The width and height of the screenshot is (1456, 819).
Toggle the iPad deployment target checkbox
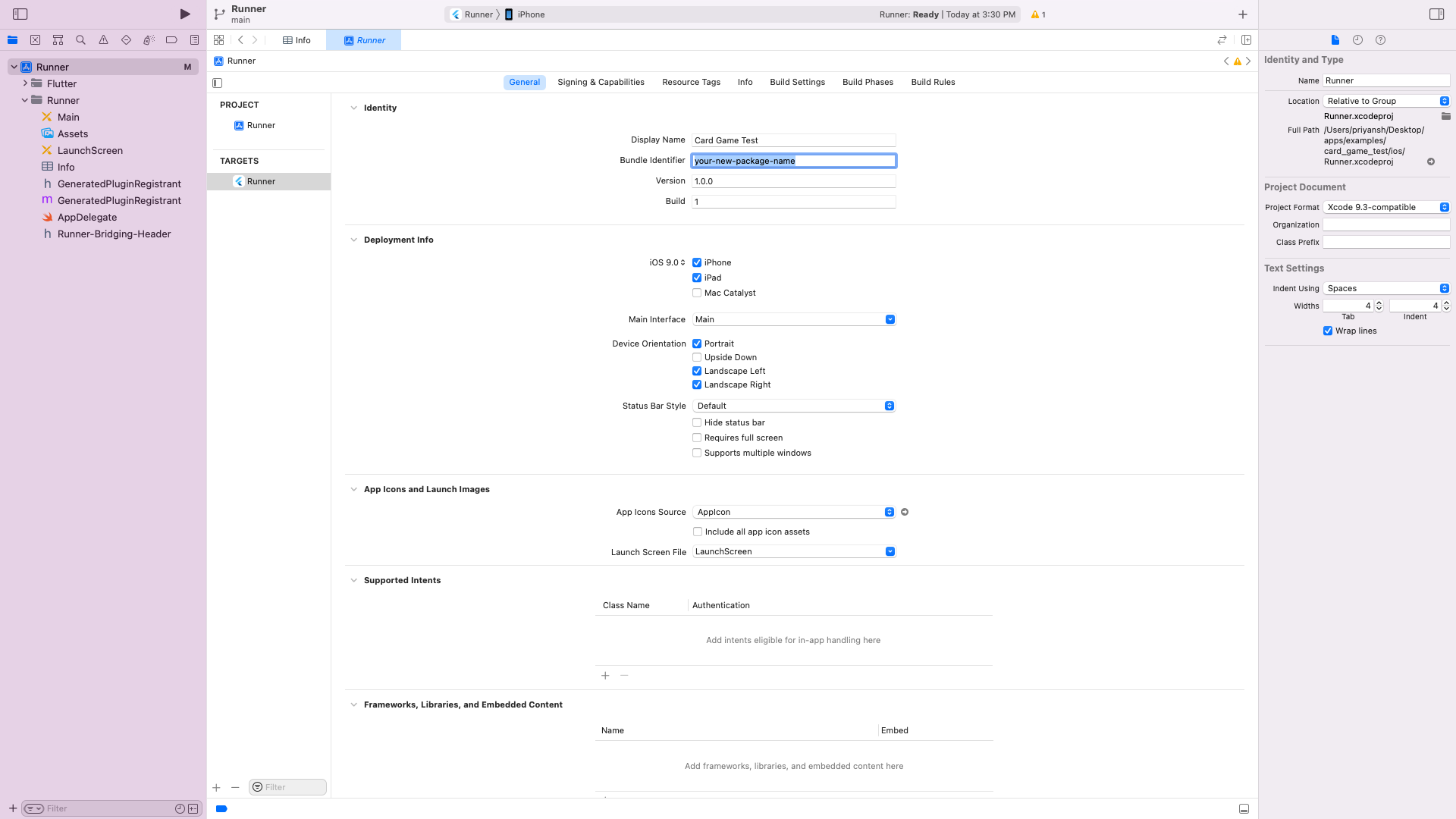point(697,277)
